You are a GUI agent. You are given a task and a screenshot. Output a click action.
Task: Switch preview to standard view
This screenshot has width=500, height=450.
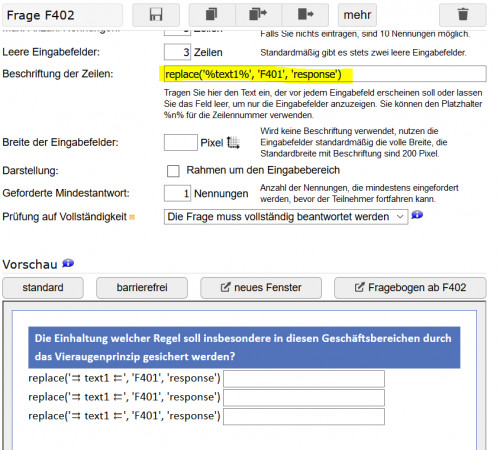click(43, 288)
